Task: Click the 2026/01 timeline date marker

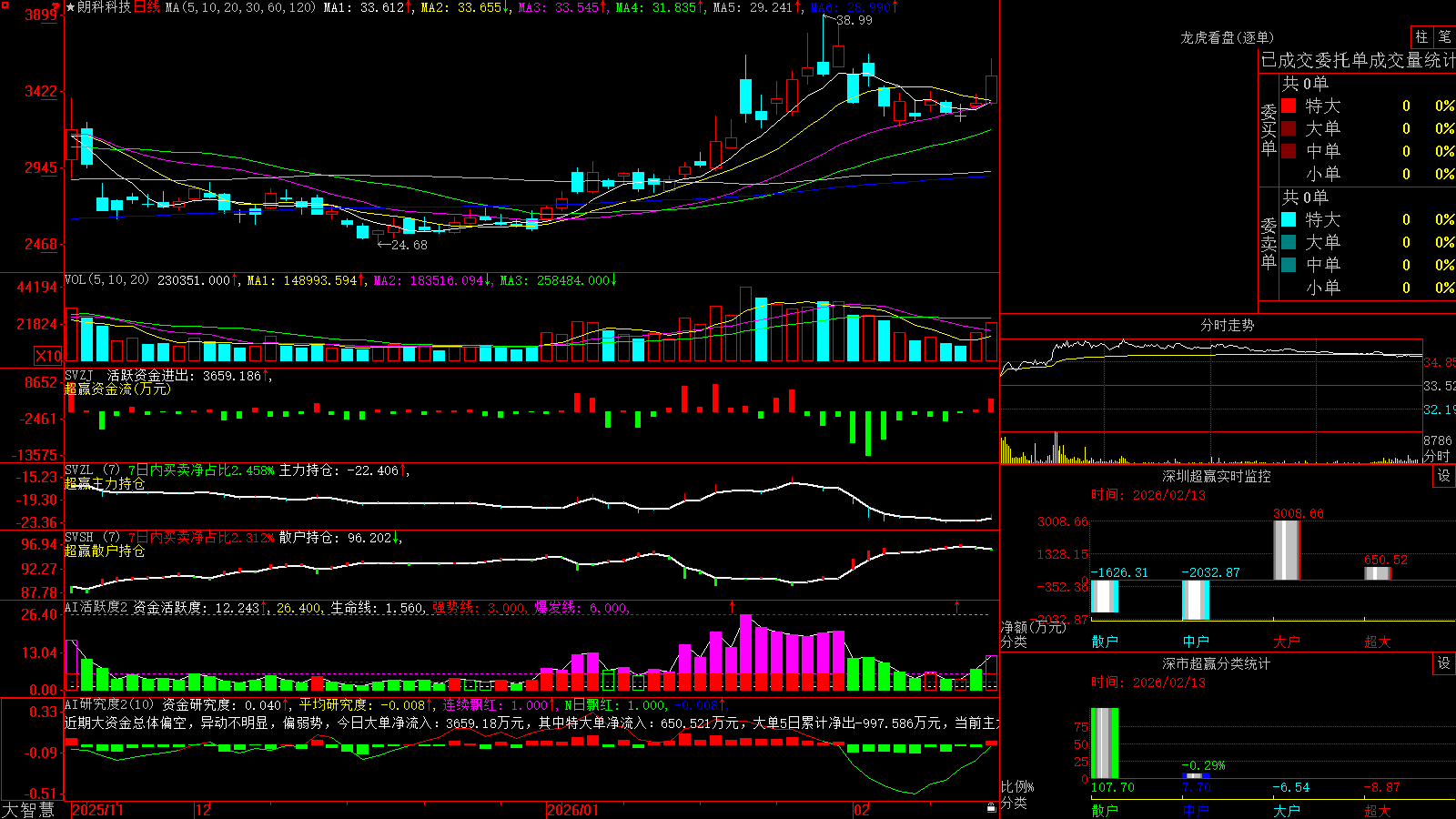Action: [572, 810]
